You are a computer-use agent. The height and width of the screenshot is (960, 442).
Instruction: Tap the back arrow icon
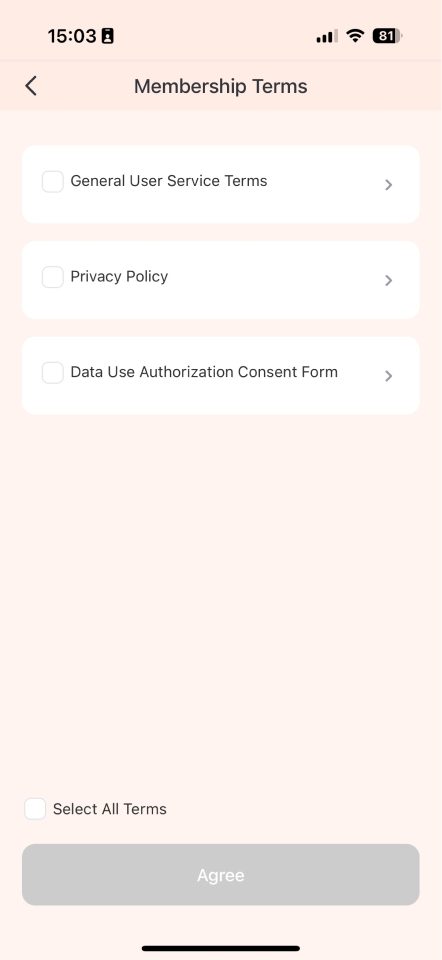(31, 86)
